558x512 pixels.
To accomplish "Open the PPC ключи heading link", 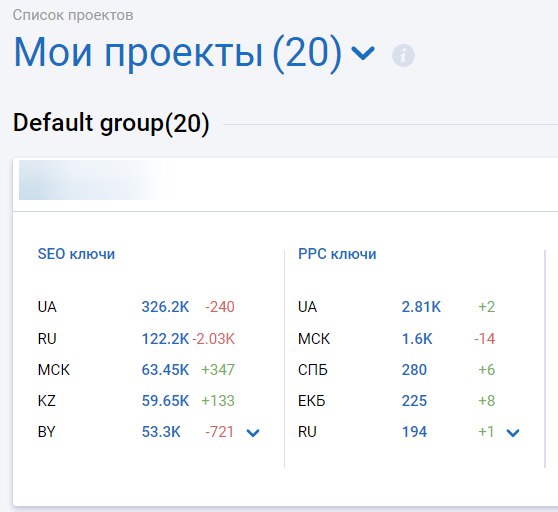I will coord(337,254).
